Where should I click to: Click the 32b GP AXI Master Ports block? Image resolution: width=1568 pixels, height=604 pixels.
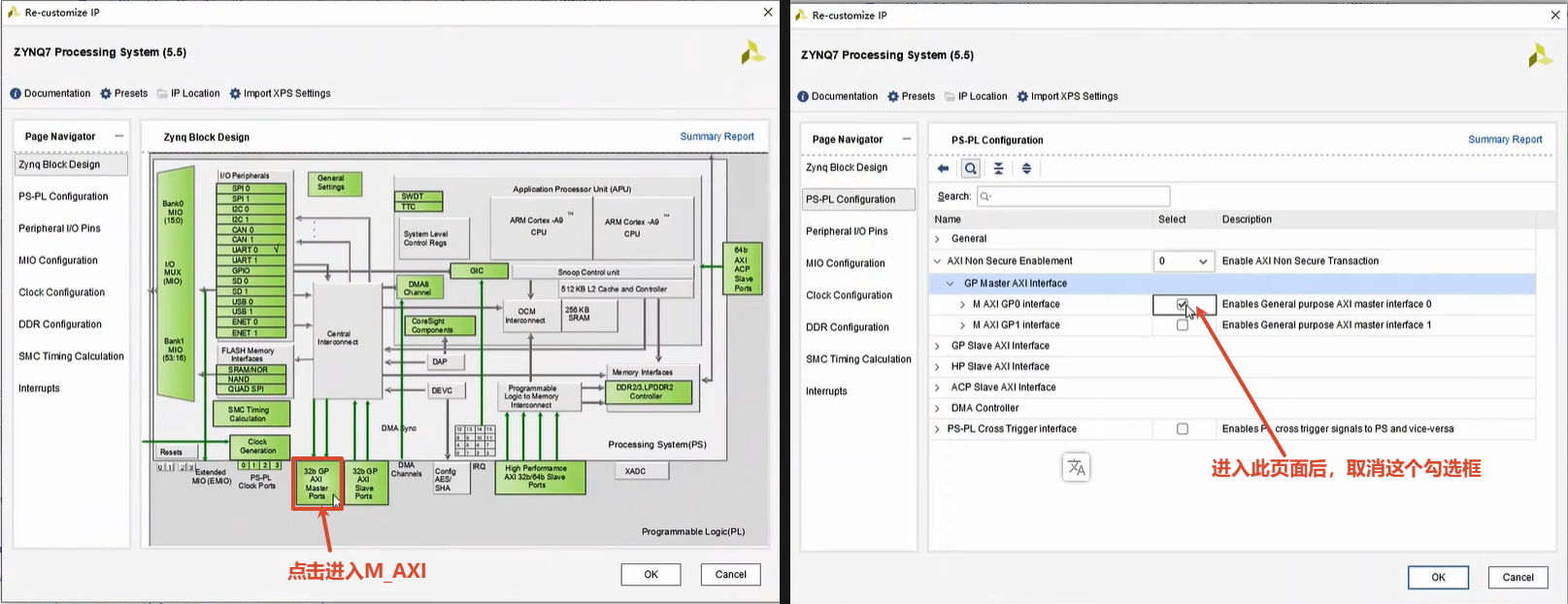point(317,484)
